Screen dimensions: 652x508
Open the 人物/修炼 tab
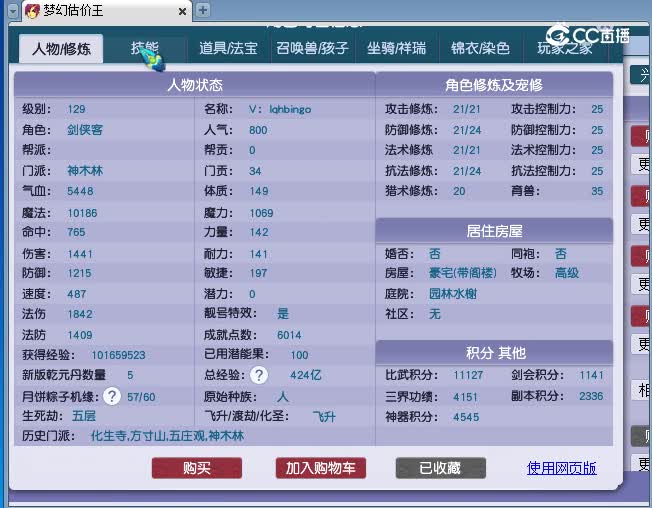click(61, 49)
